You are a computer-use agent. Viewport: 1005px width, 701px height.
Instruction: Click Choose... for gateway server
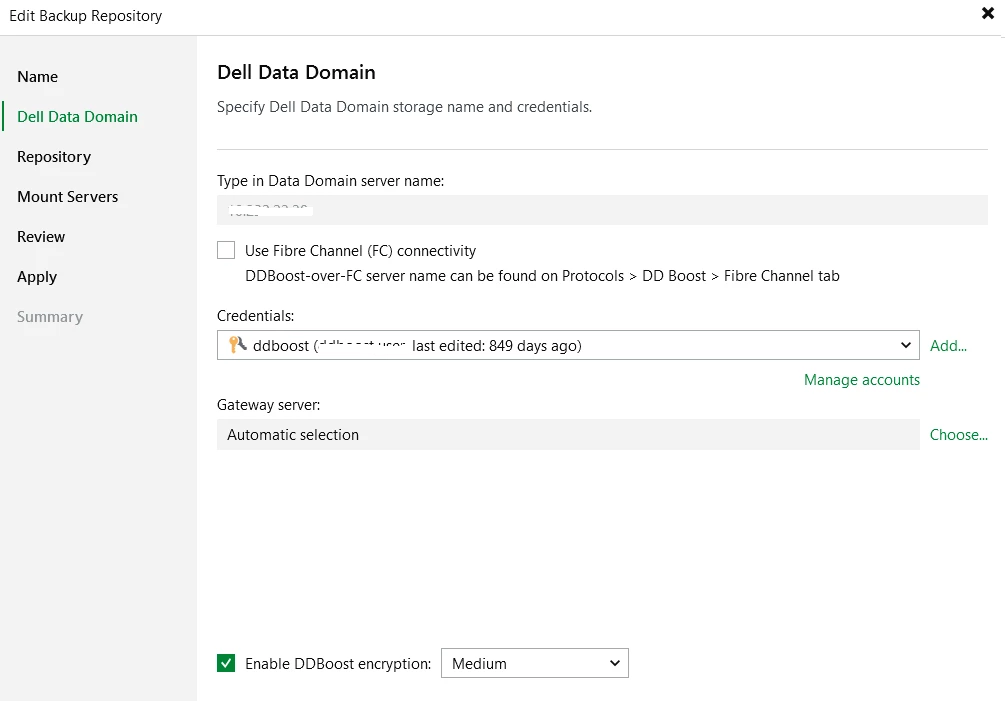[958, 435]
